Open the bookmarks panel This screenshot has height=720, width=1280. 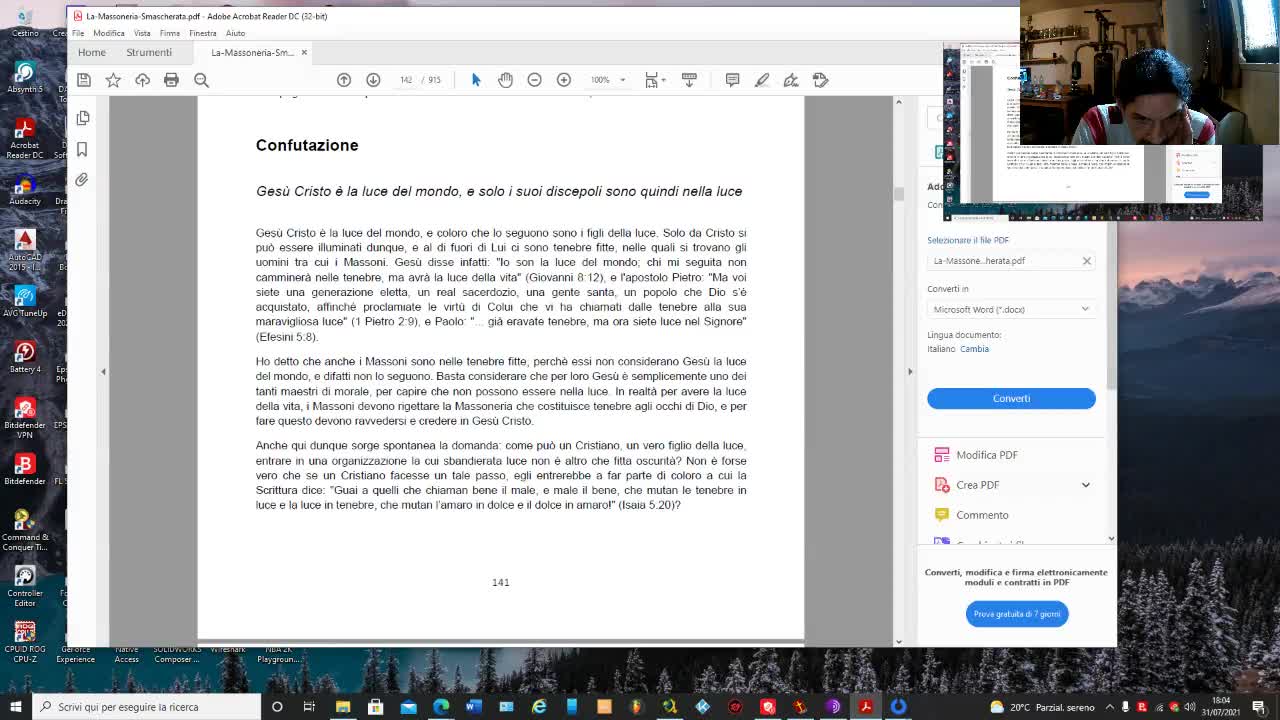[82, 149]
